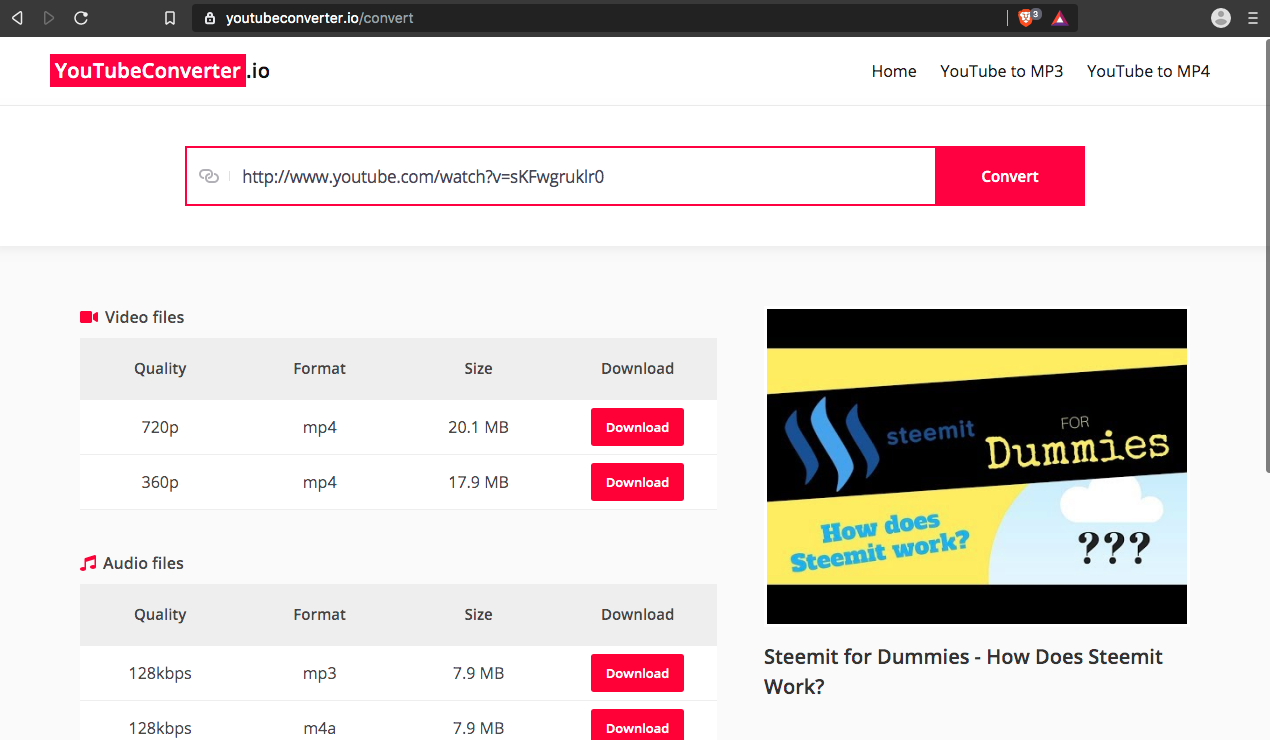
Task: Bookmark the page with the bookmark icon
Action: click(x=170, y=18)
